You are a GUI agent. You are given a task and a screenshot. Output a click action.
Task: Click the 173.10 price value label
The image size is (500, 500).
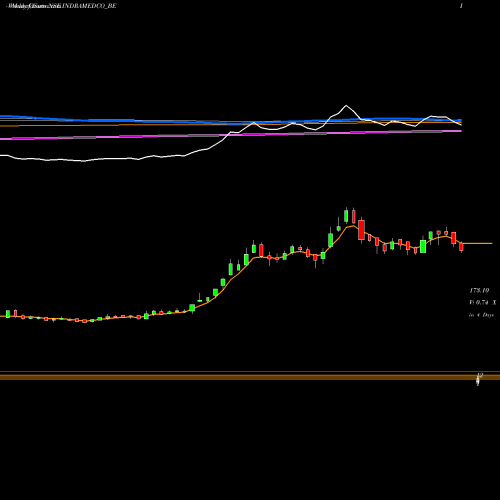tap(479, 290)
